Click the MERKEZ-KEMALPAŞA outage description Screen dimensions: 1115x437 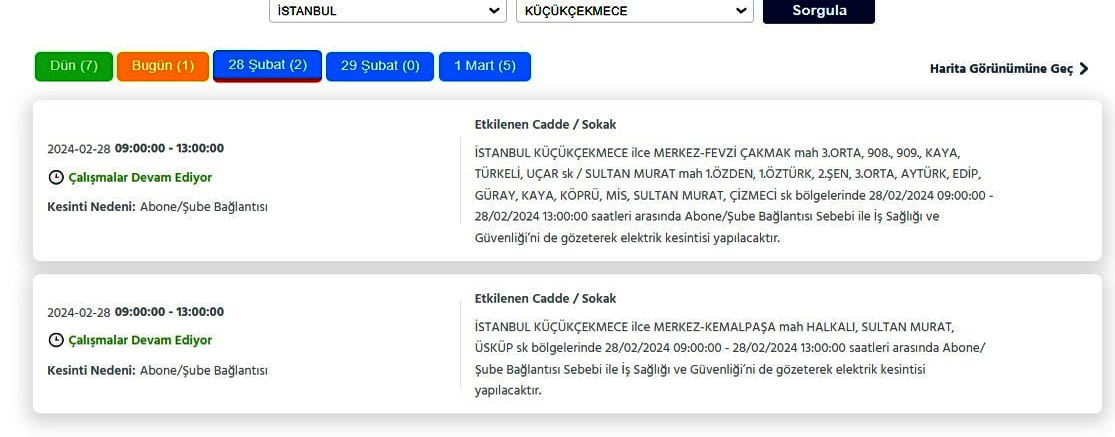pyautogui.click(x=728, y=358)
